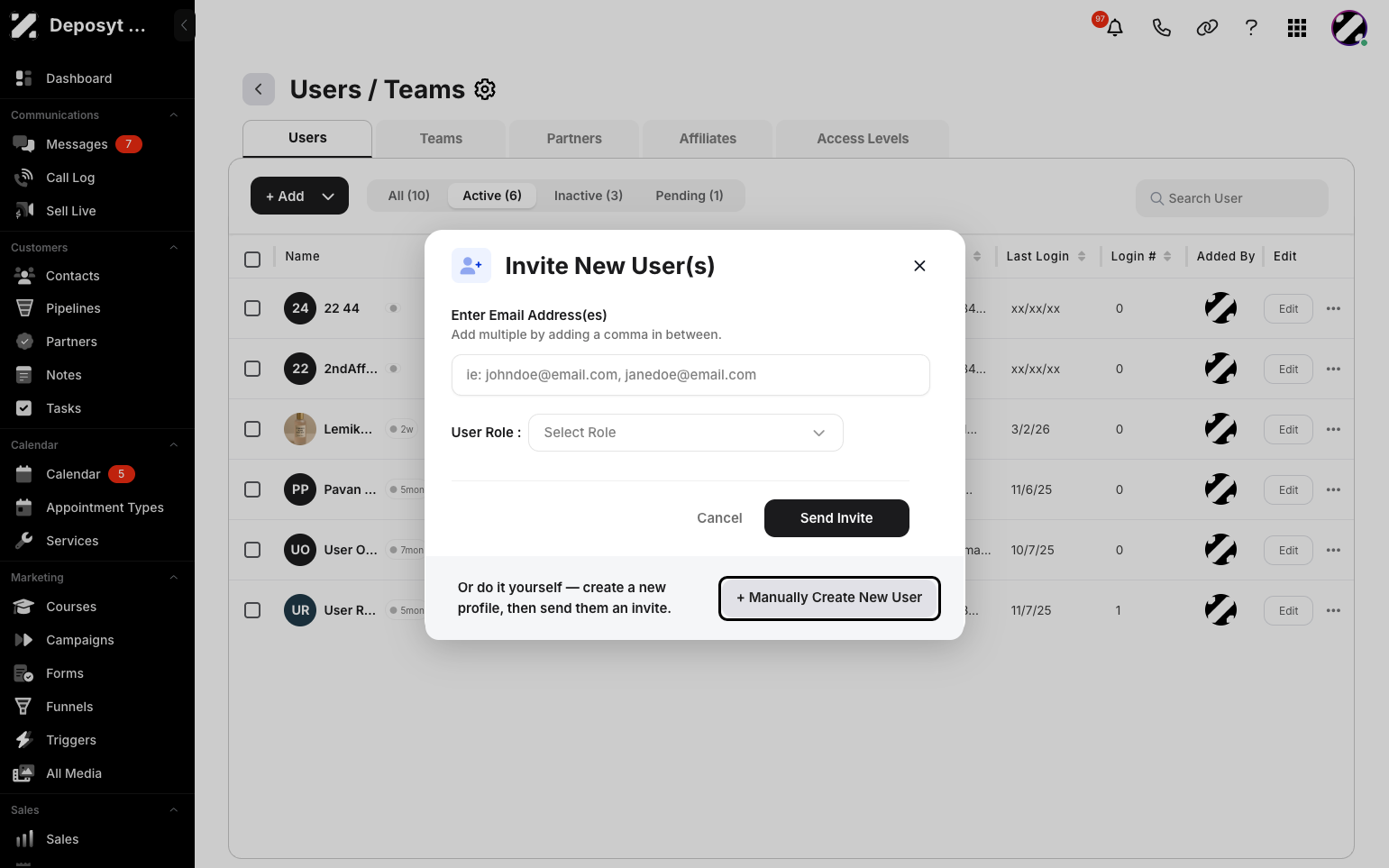The width and height of the screenshot is (1389, 868).
Task: Click the Search User field
Action: pyautogui.click(x=1232, y=198)
